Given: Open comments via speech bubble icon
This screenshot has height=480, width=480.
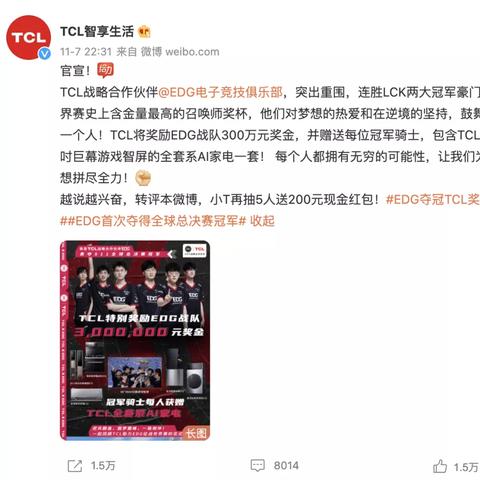Looking at the screenshot, I should pos(258,465).
